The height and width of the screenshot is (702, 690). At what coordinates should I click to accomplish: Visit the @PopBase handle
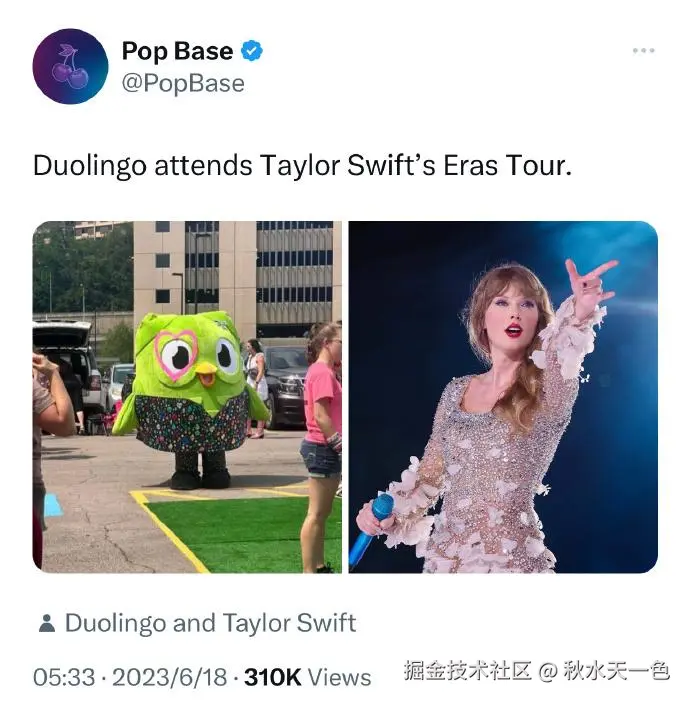183,83
